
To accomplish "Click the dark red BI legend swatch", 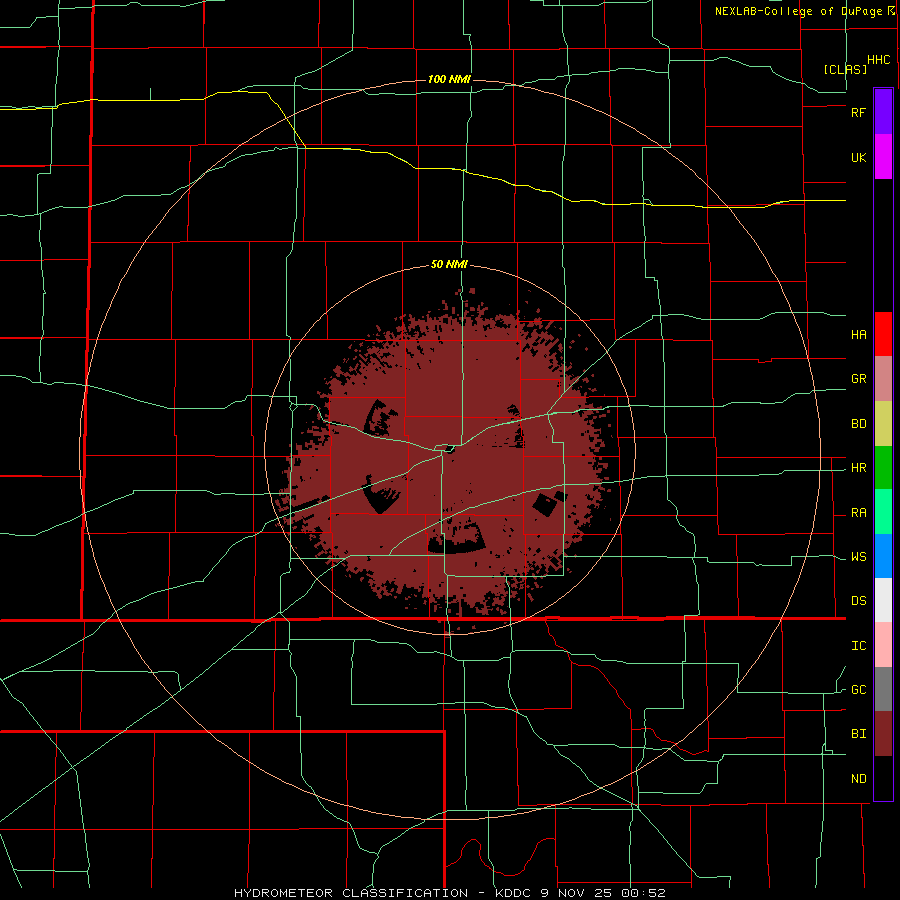I will 883,734.
